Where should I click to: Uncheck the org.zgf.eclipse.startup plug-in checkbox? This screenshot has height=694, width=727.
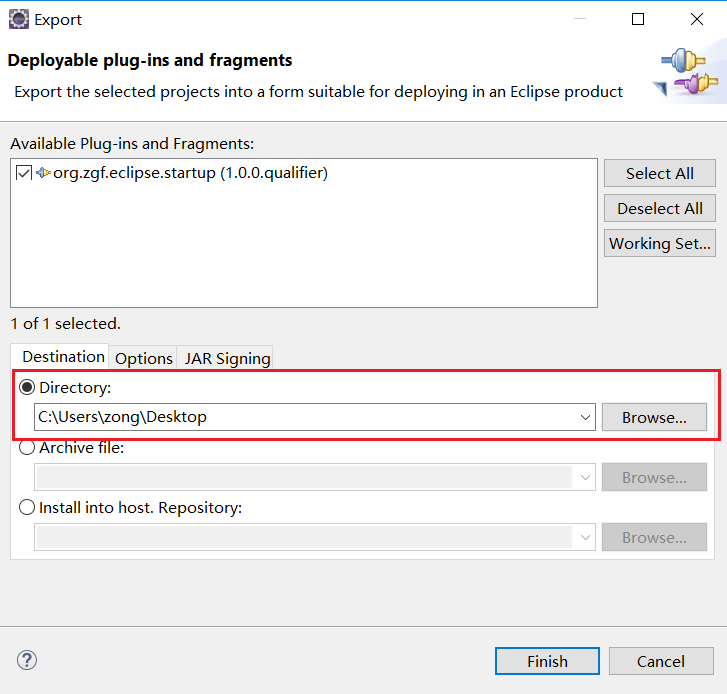(25, 173)
